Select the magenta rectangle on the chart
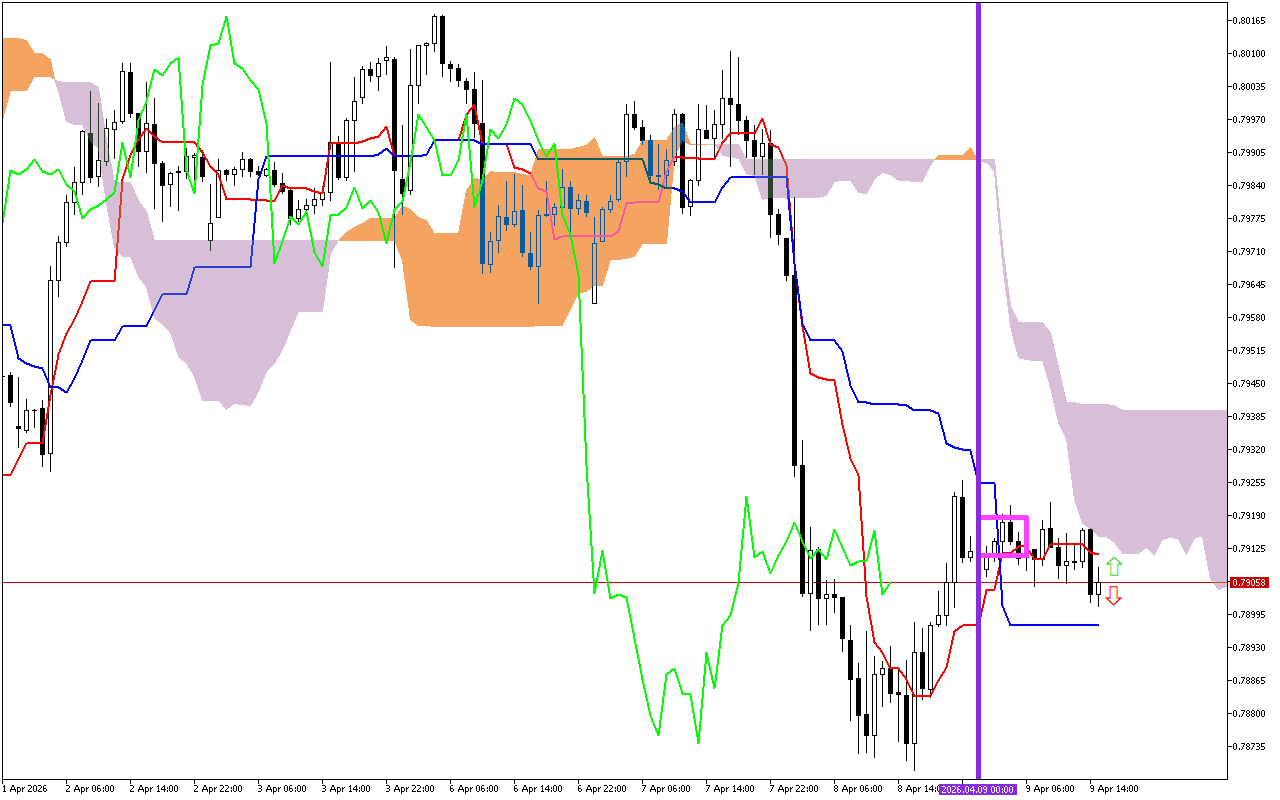The image size is (1280, 800). (1004, 518)
